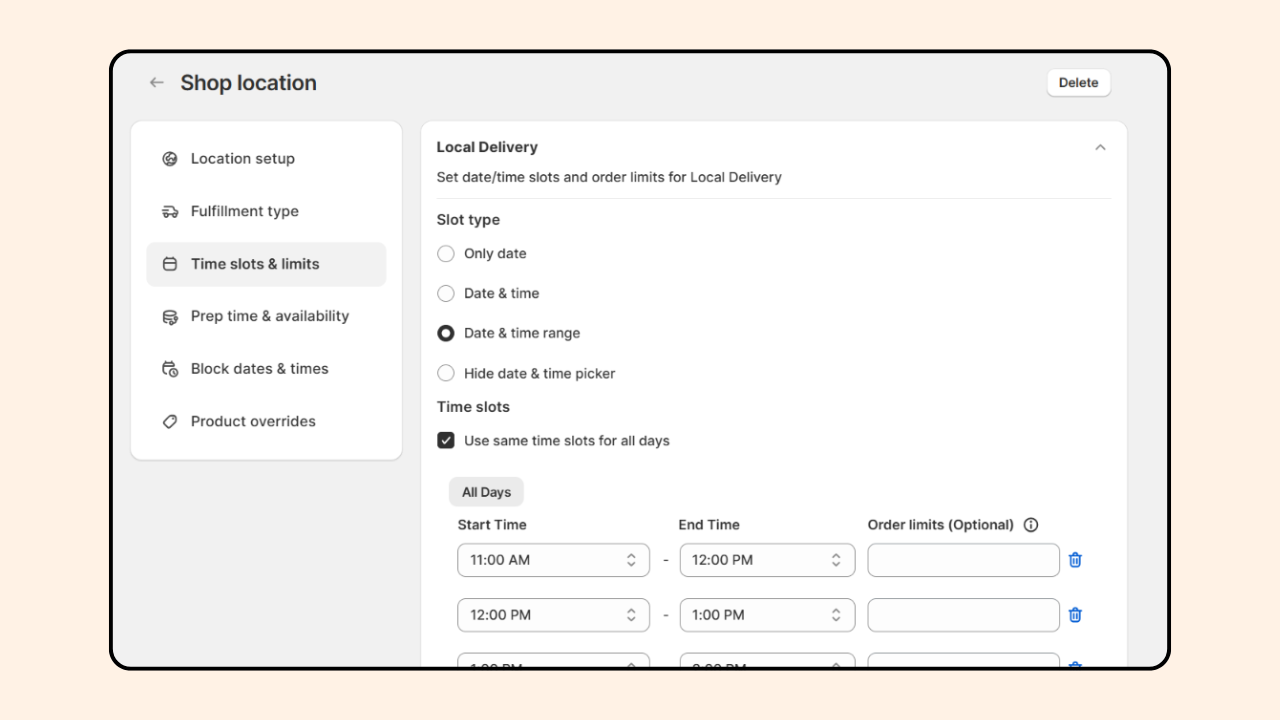Click the Block dates & times icon
The image size is (1280, 720).
coord(170,369)
